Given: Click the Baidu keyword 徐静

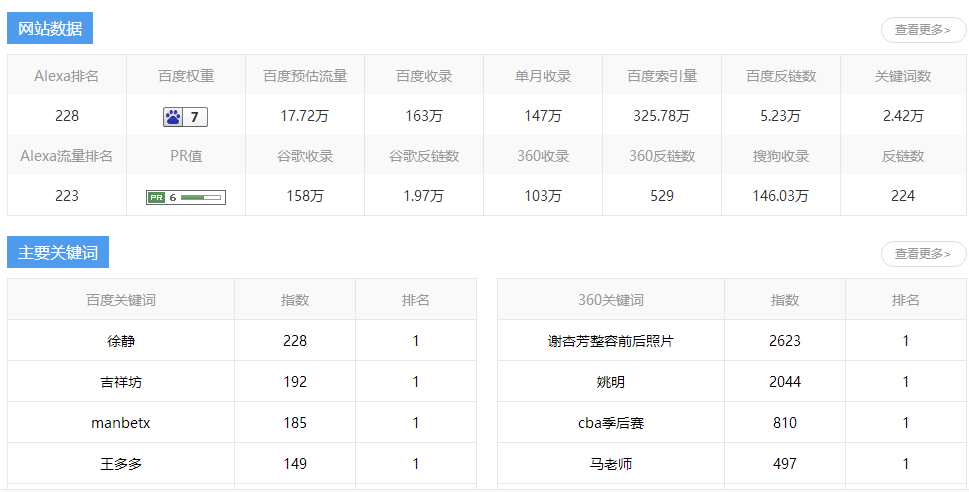Looking at the screenshot, I should tap(121, 341).
